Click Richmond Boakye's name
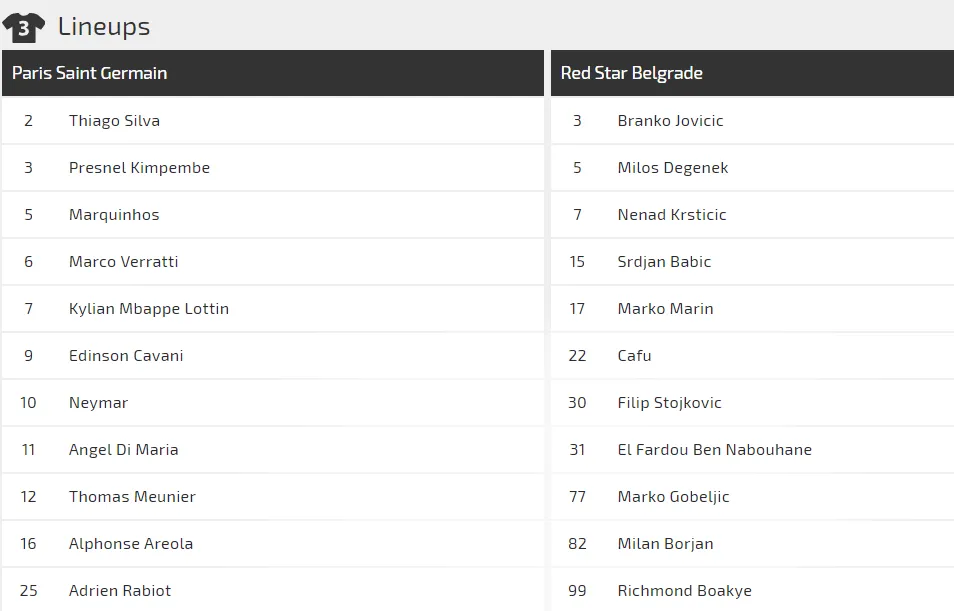Screen dimensions: 954x611 684,591
